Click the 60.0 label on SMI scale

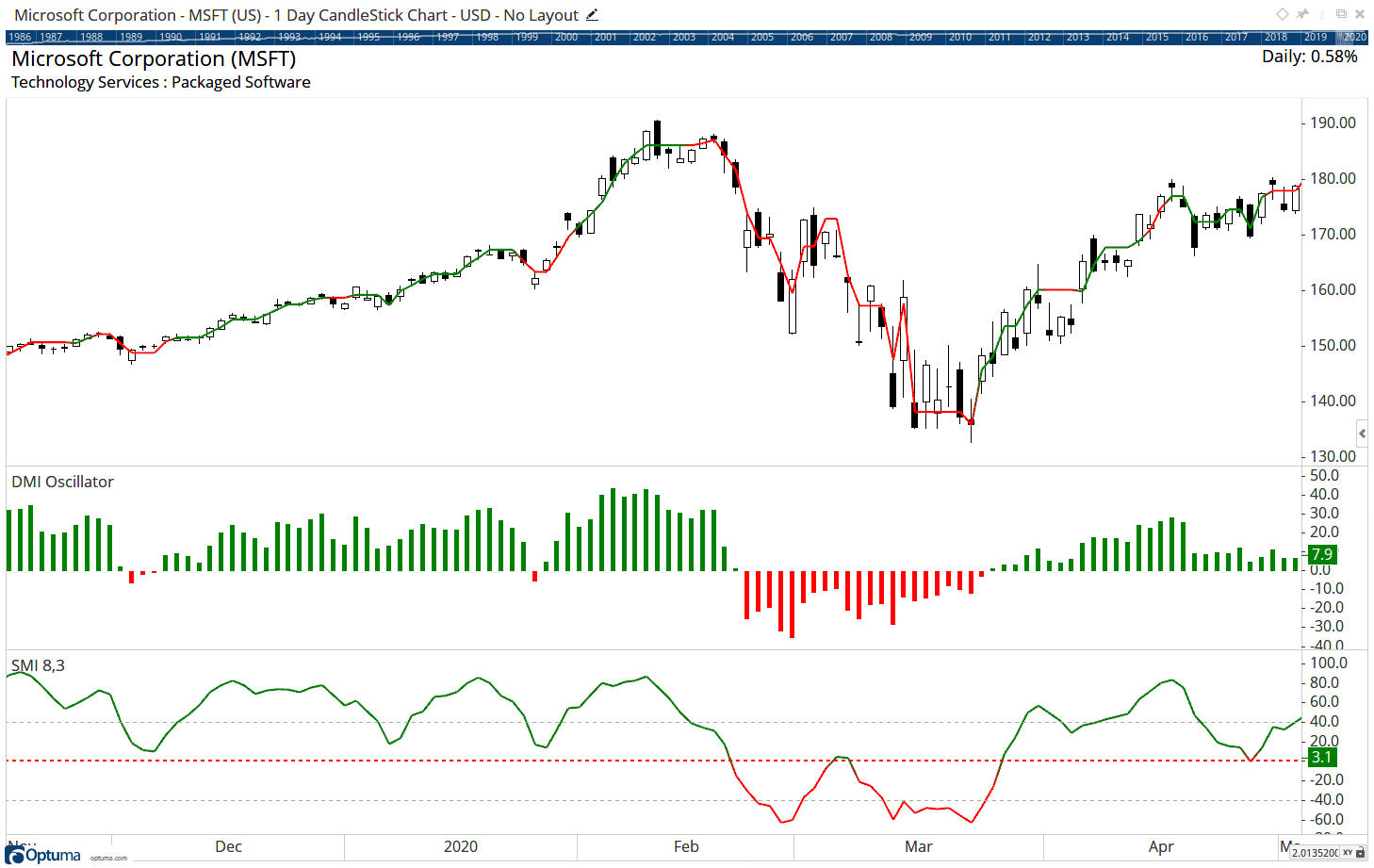[1324, 701]
